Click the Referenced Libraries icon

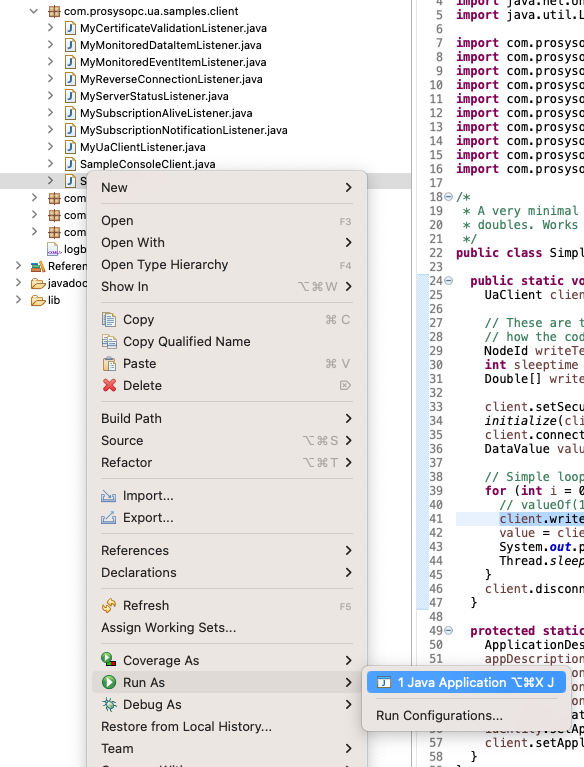click(x=38, y=267)
